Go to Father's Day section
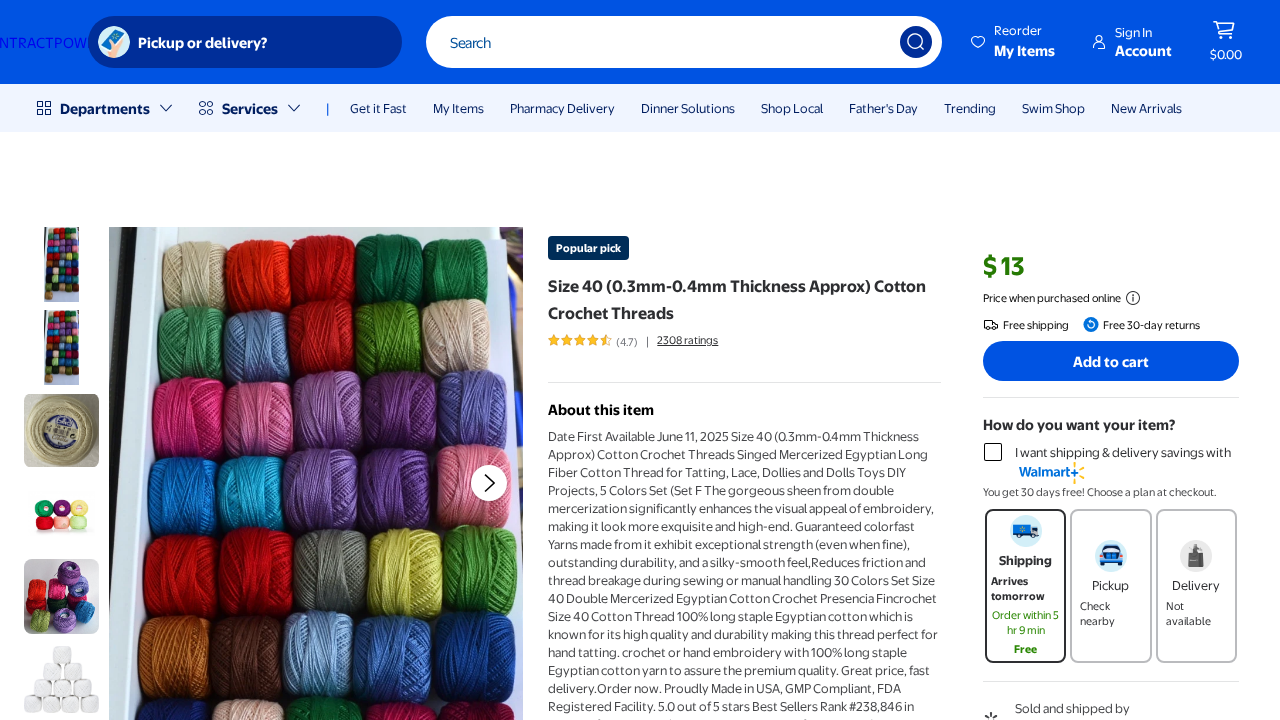This screenshot has width=1280, height=720. pyautogui.click(x=883, y=108)
